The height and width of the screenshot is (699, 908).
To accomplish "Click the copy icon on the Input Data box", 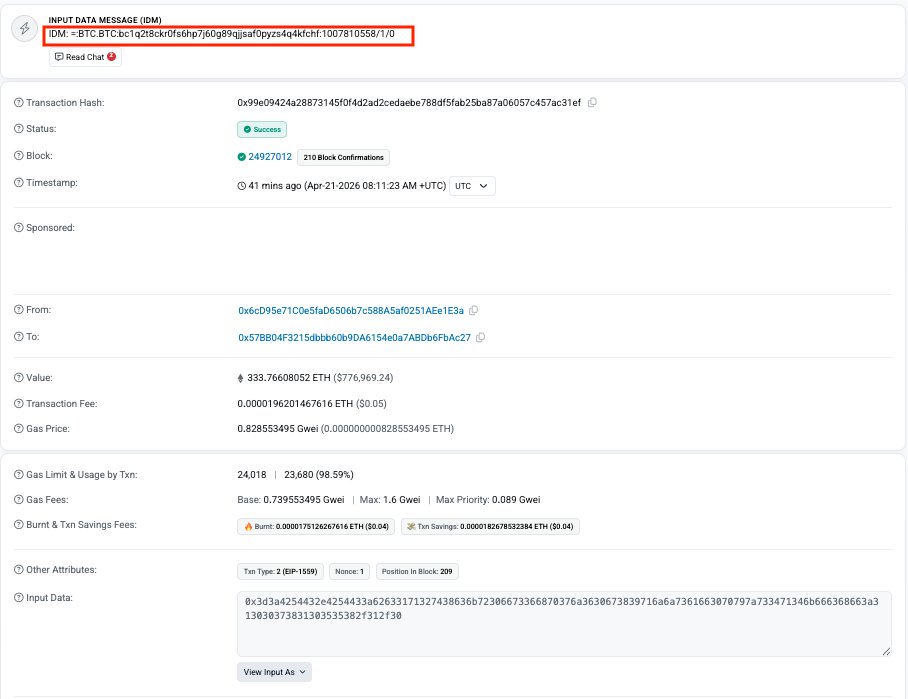I will point(887,650).
